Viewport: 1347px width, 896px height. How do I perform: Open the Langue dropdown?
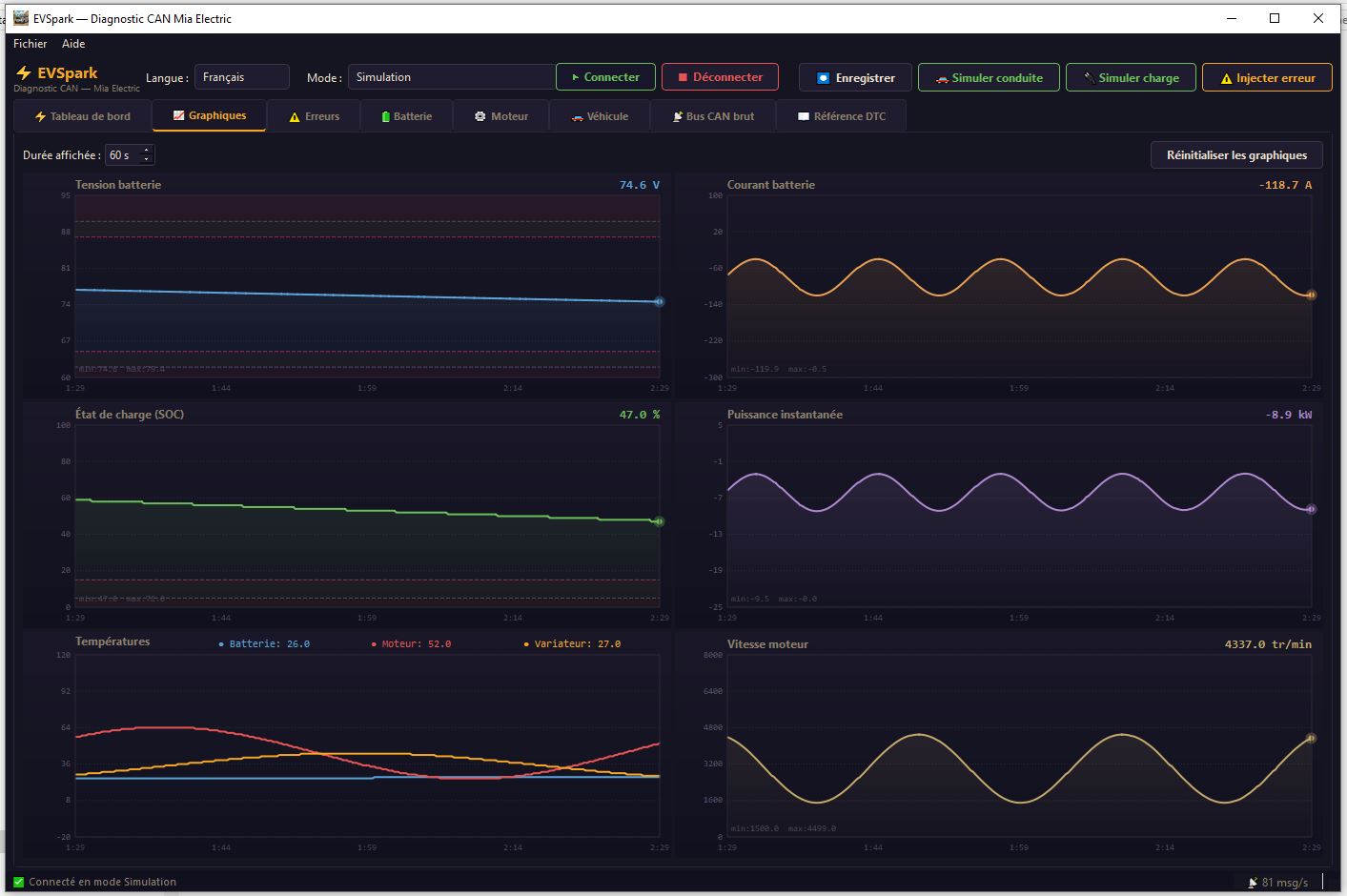coord(241,77)
